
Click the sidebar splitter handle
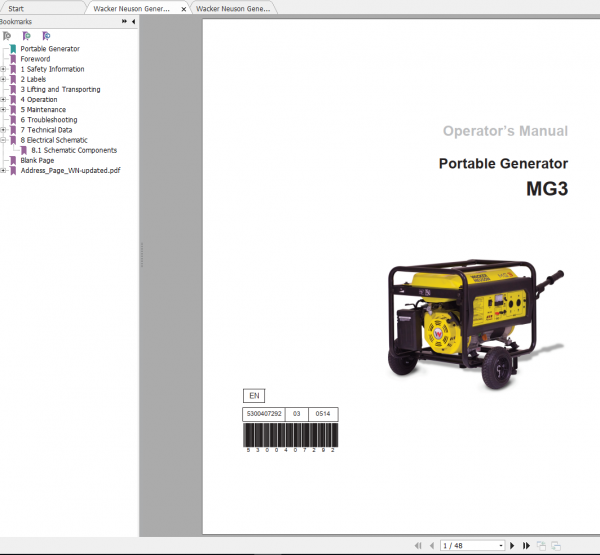142,255
